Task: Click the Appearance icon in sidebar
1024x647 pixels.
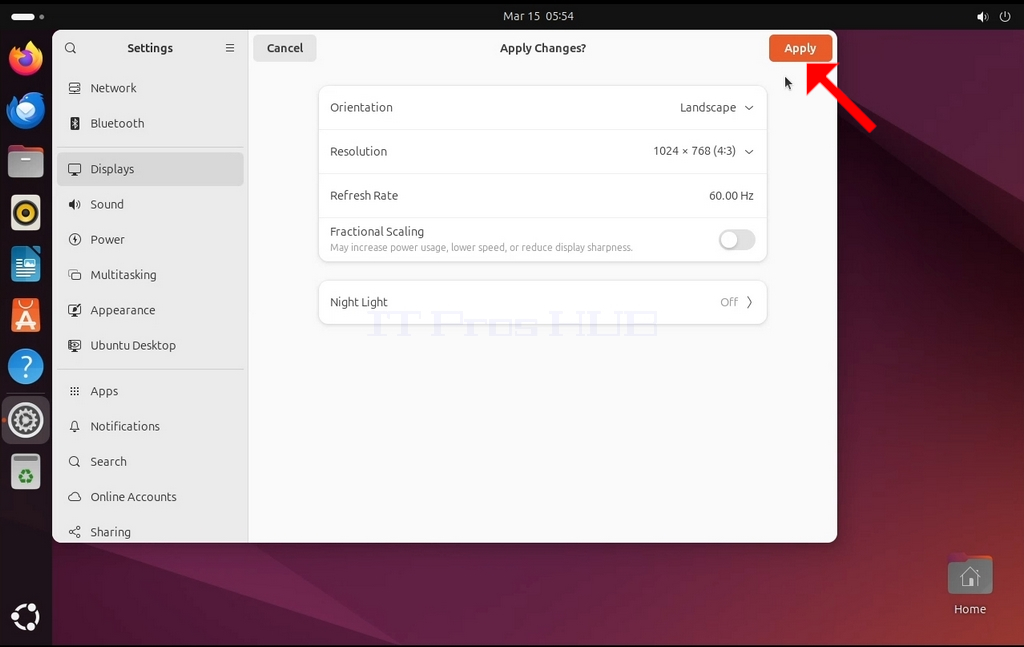Action: pos(75,310)
